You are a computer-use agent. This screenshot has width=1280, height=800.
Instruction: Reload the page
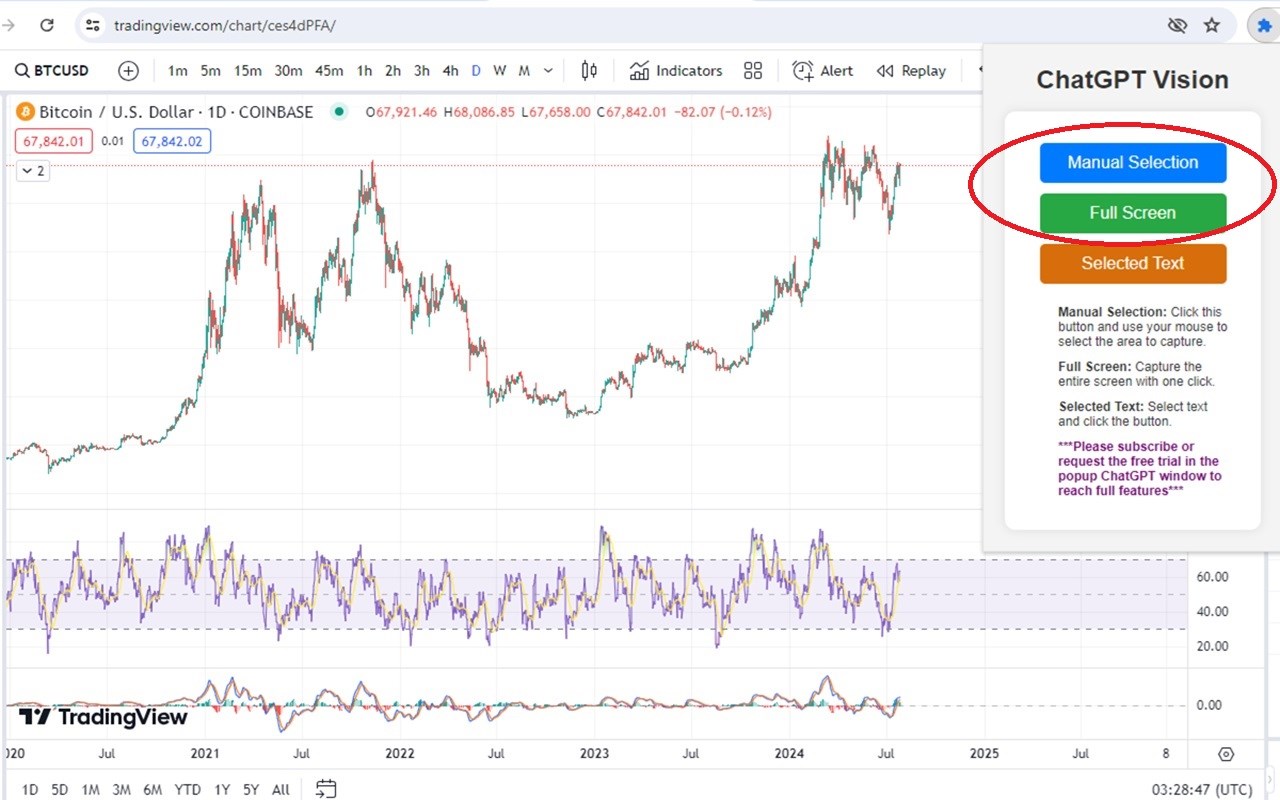46,25
